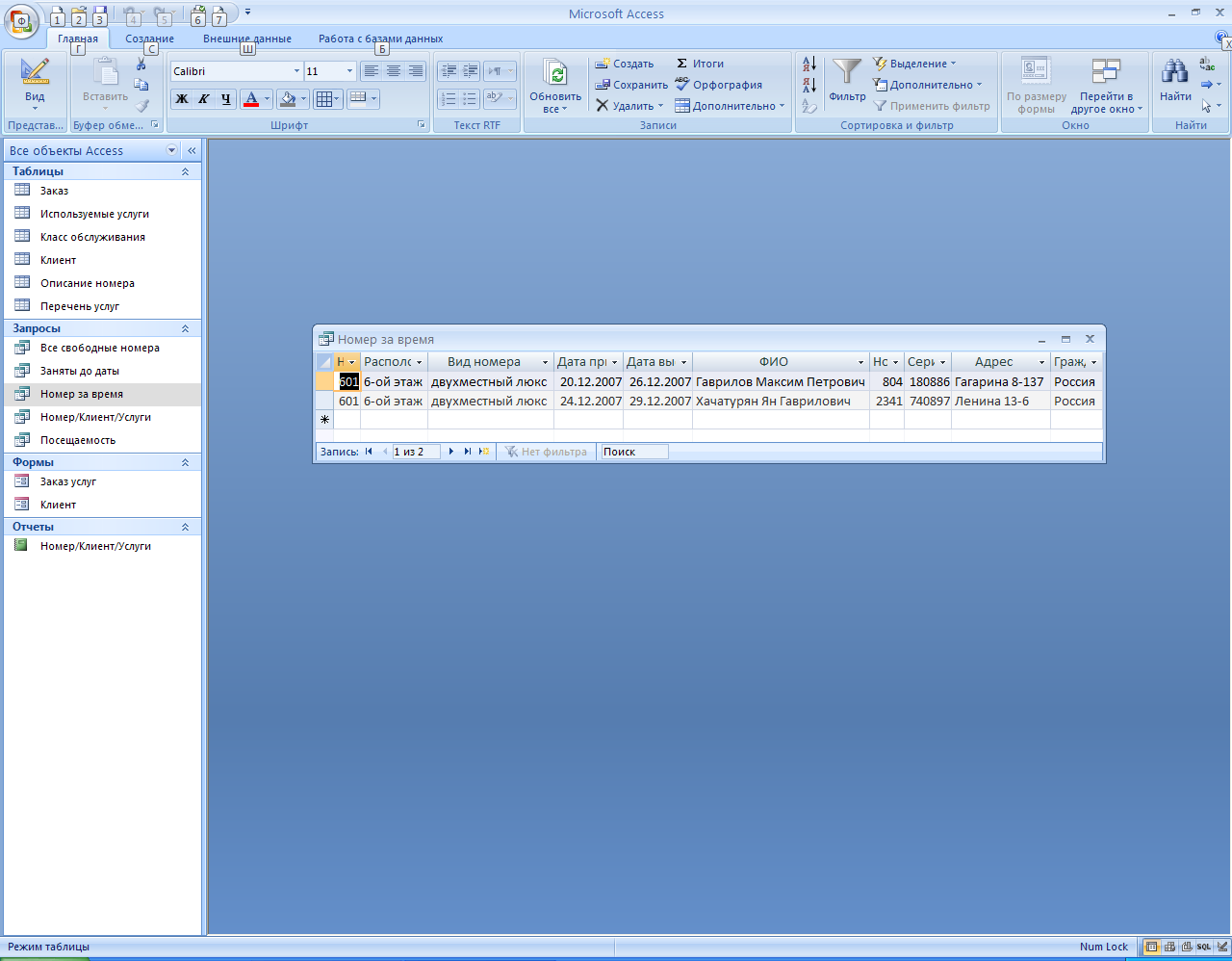Click the Select cursor icon
The width and height of the screenshot is (1232, 961).
pos(1207,106)
